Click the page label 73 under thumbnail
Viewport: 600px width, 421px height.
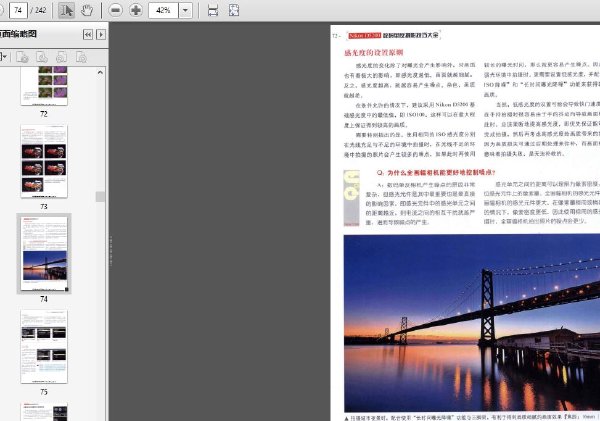click(44, 206)
